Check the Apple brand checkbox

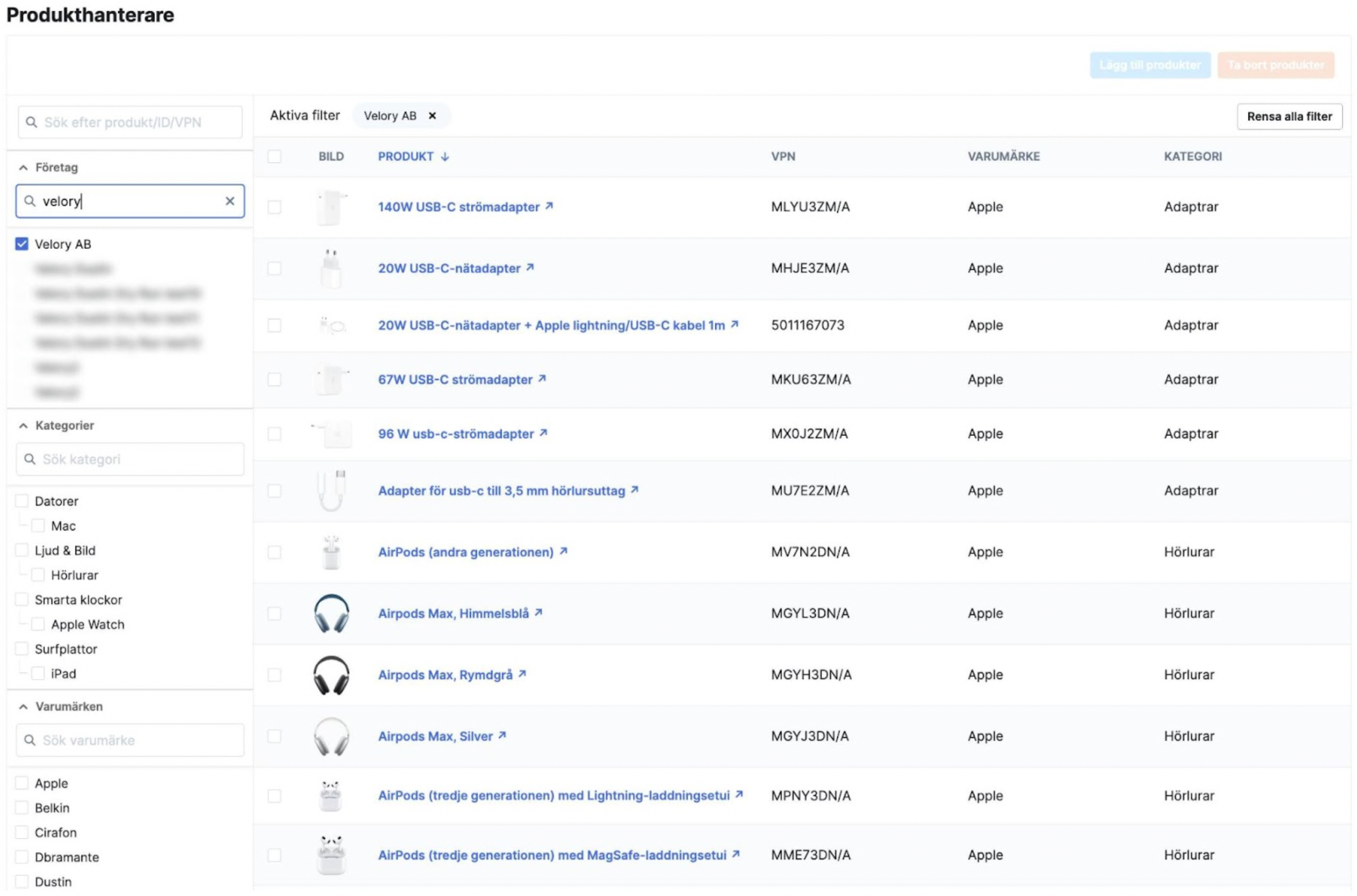[x=22, y=783]
